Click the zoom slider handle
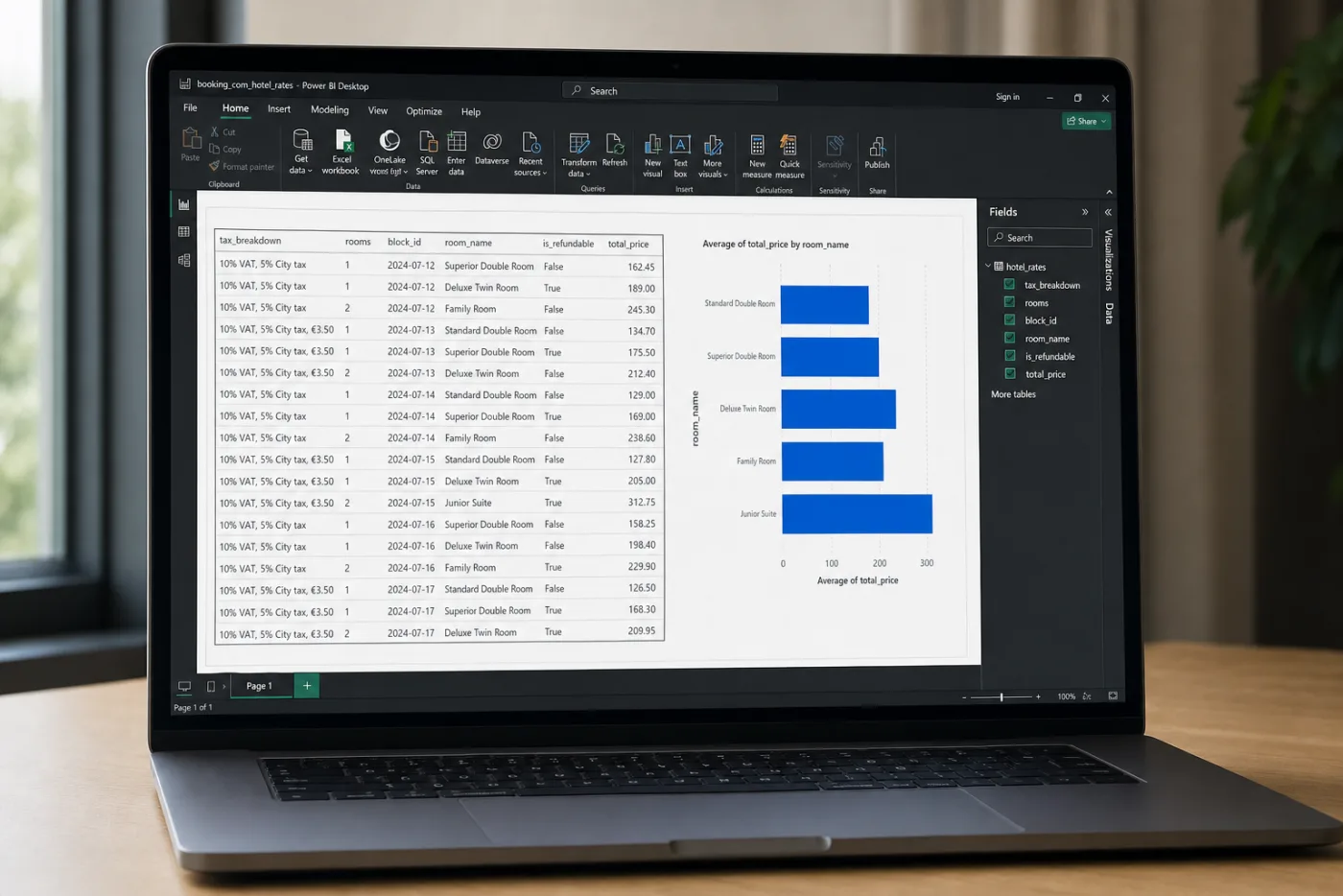 tap(1001, 697)
